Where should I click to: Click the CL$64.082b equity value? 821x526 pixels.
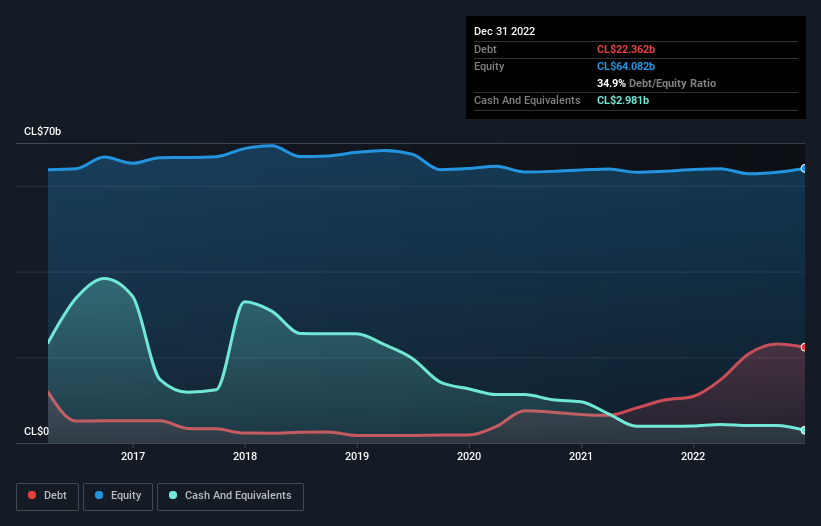(x=626, y=66)
